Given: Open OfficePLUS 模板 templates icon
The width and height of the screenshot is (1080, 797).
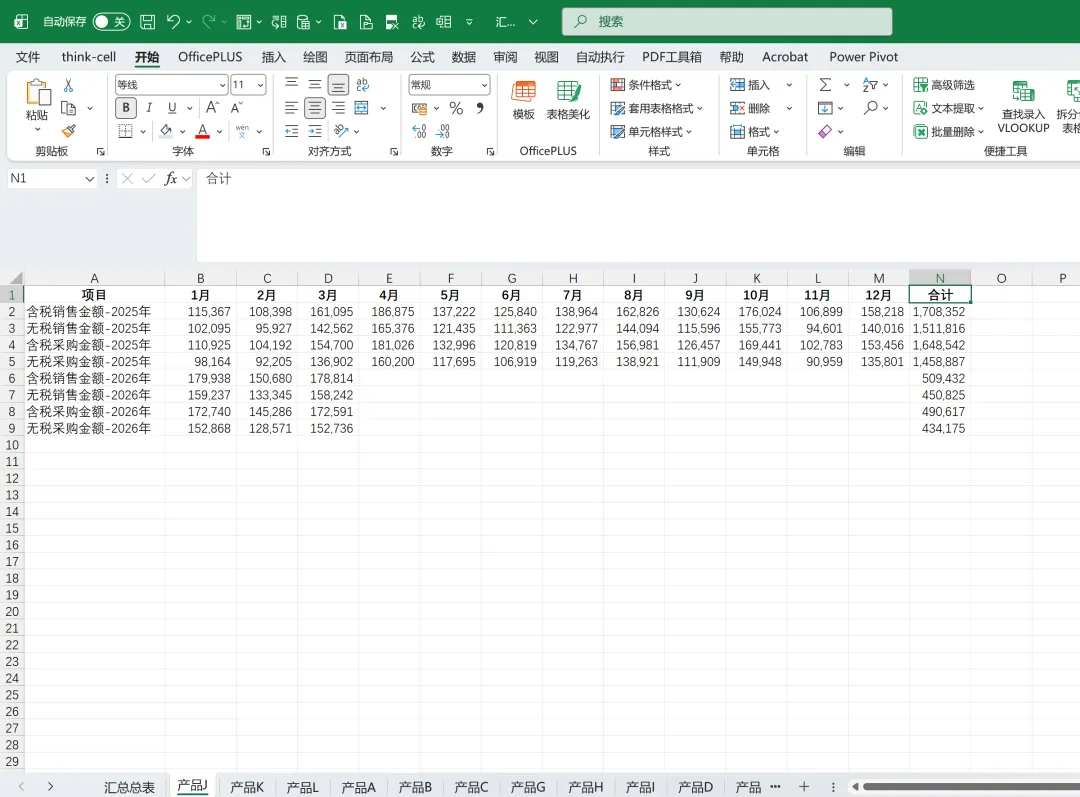Looking at the screenshot, I should 523,101.
